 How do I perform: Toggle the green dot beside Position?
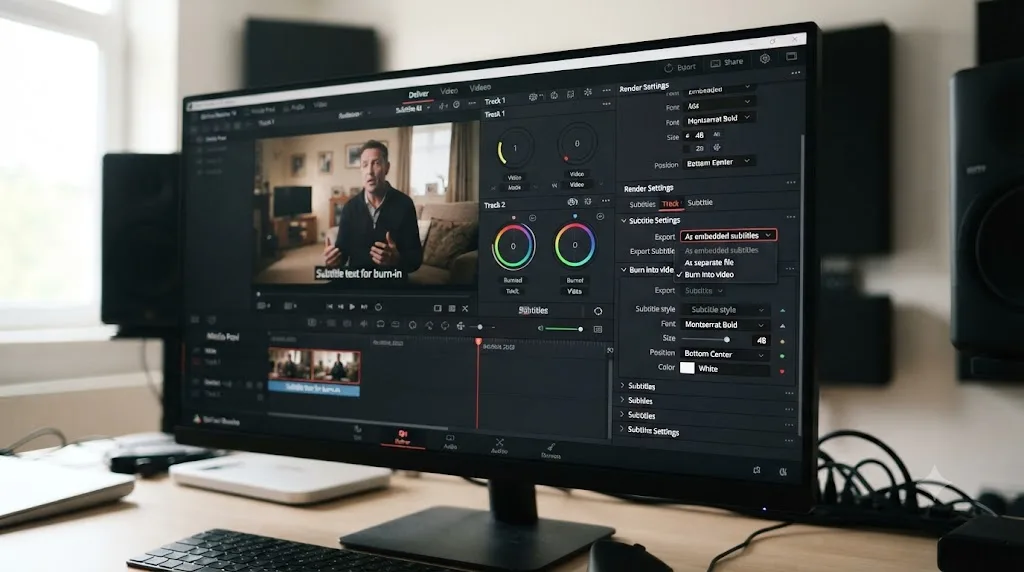pyautogui.click(x=782, y=356)
